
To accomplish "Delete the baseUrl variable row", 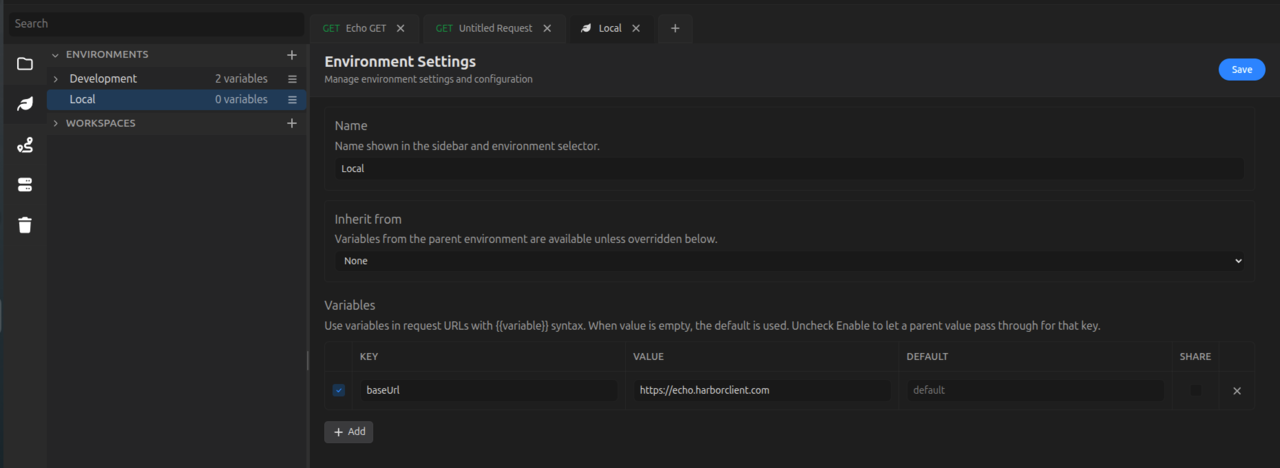I will click(x=1237, y=391).
